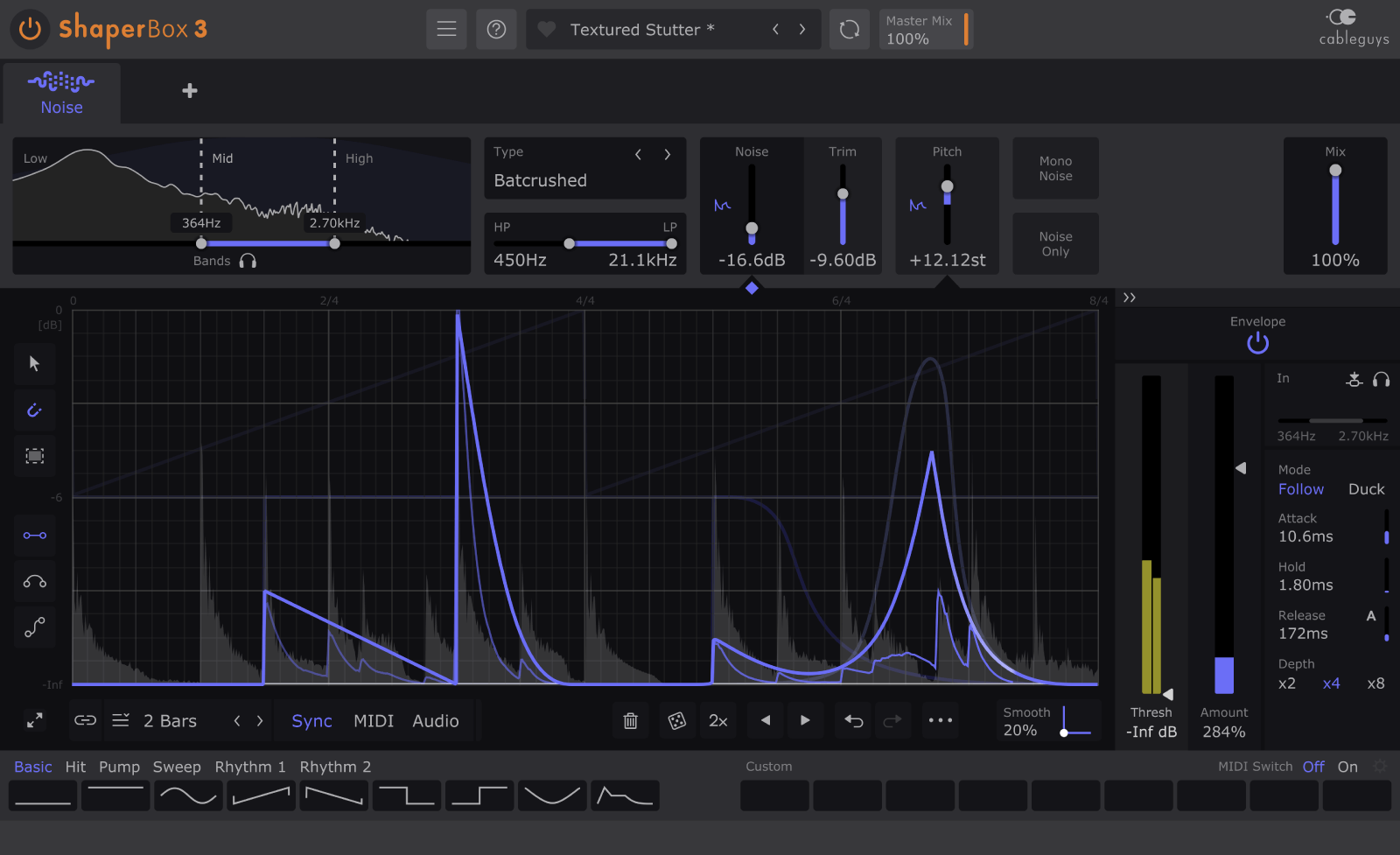Toggle the ShaperBox power button
1400x855 pixels.
pos(30,29)
